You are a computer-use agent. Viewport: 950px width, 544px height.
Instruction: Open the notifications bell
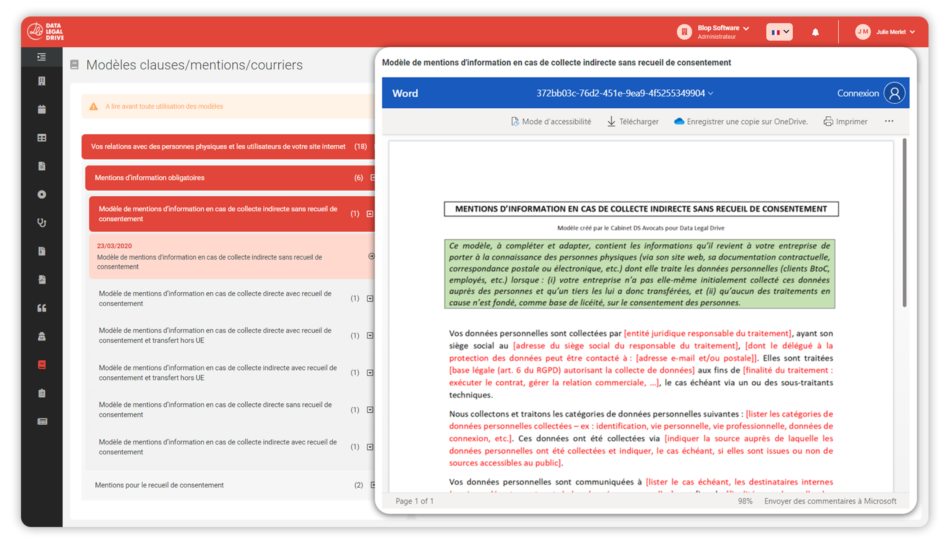(815, 32)
